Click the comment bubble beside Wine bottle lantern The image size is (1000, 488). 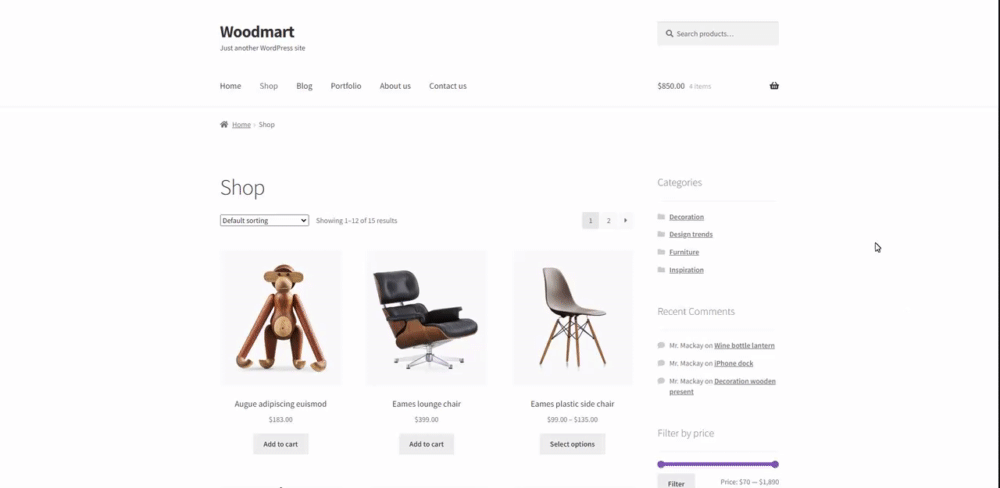661,345
